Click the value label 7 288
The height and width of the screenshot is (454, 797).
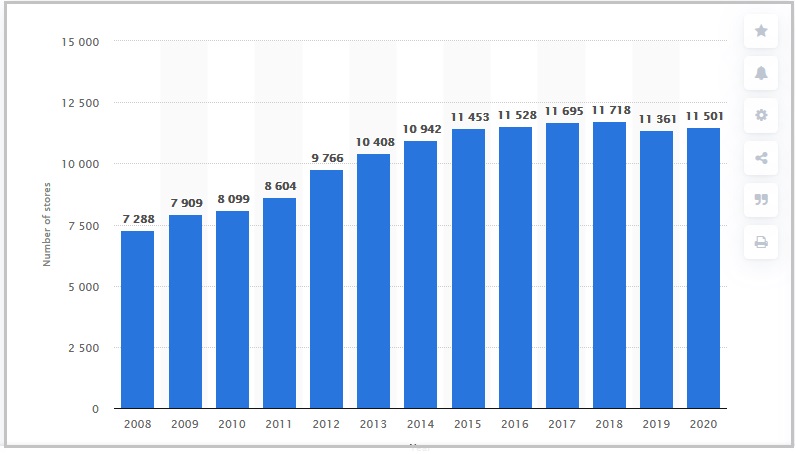tap(138, 219)
